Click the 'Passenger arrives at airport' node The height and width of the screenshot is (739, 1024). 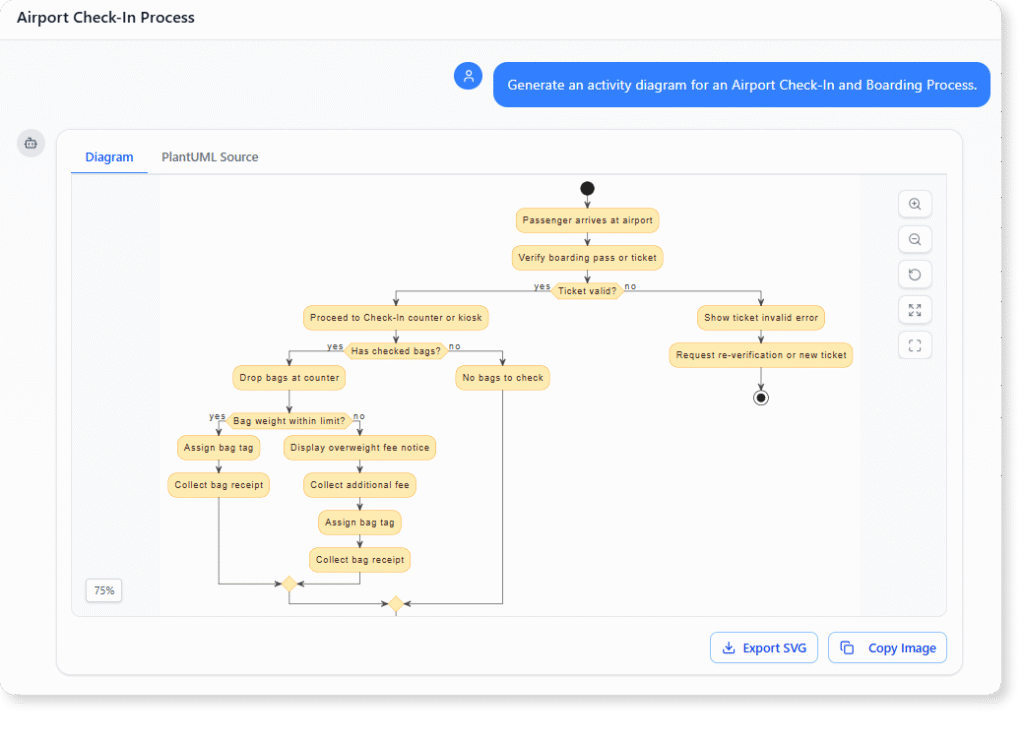coord(587,220)
